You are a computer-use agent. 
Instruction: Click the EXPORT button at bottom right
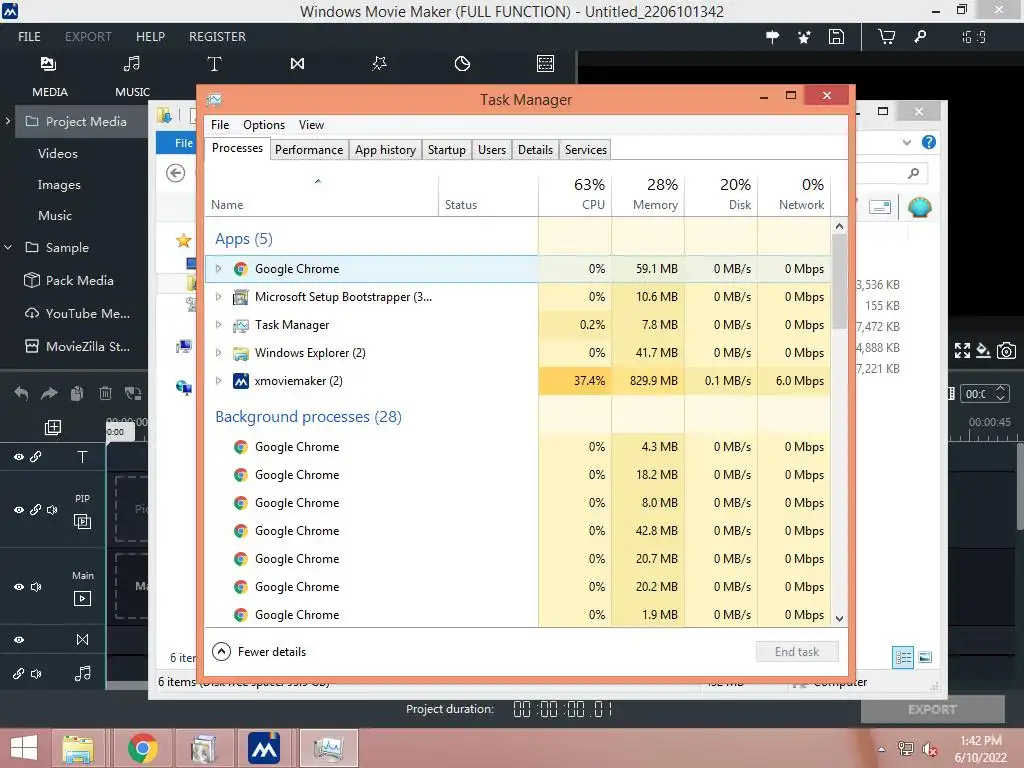tap(932, 709)
